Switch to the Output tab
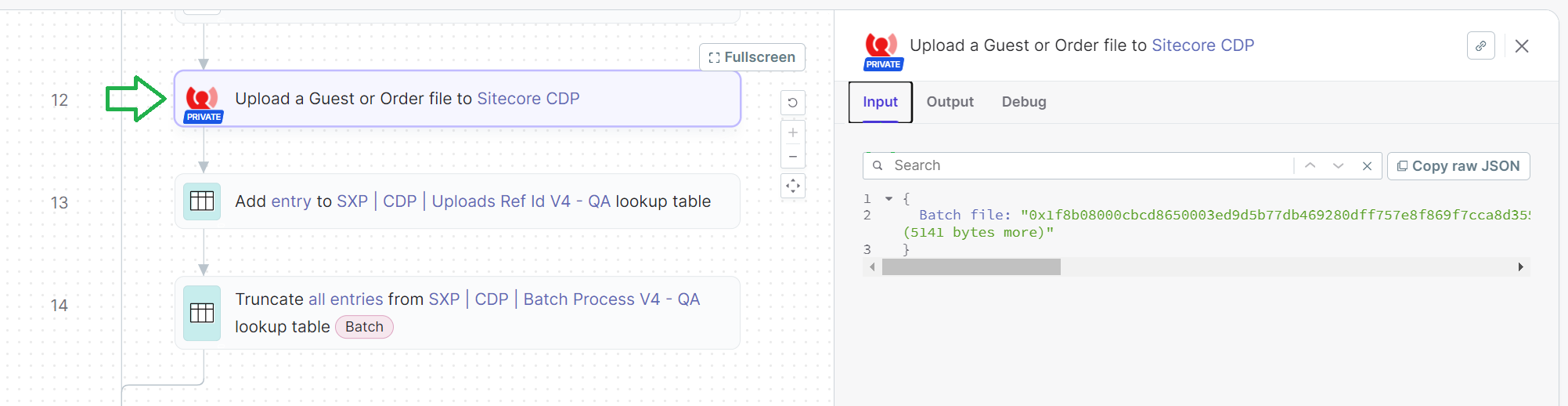This screenshot has width=1568, height=406. (x=950, y=102)
